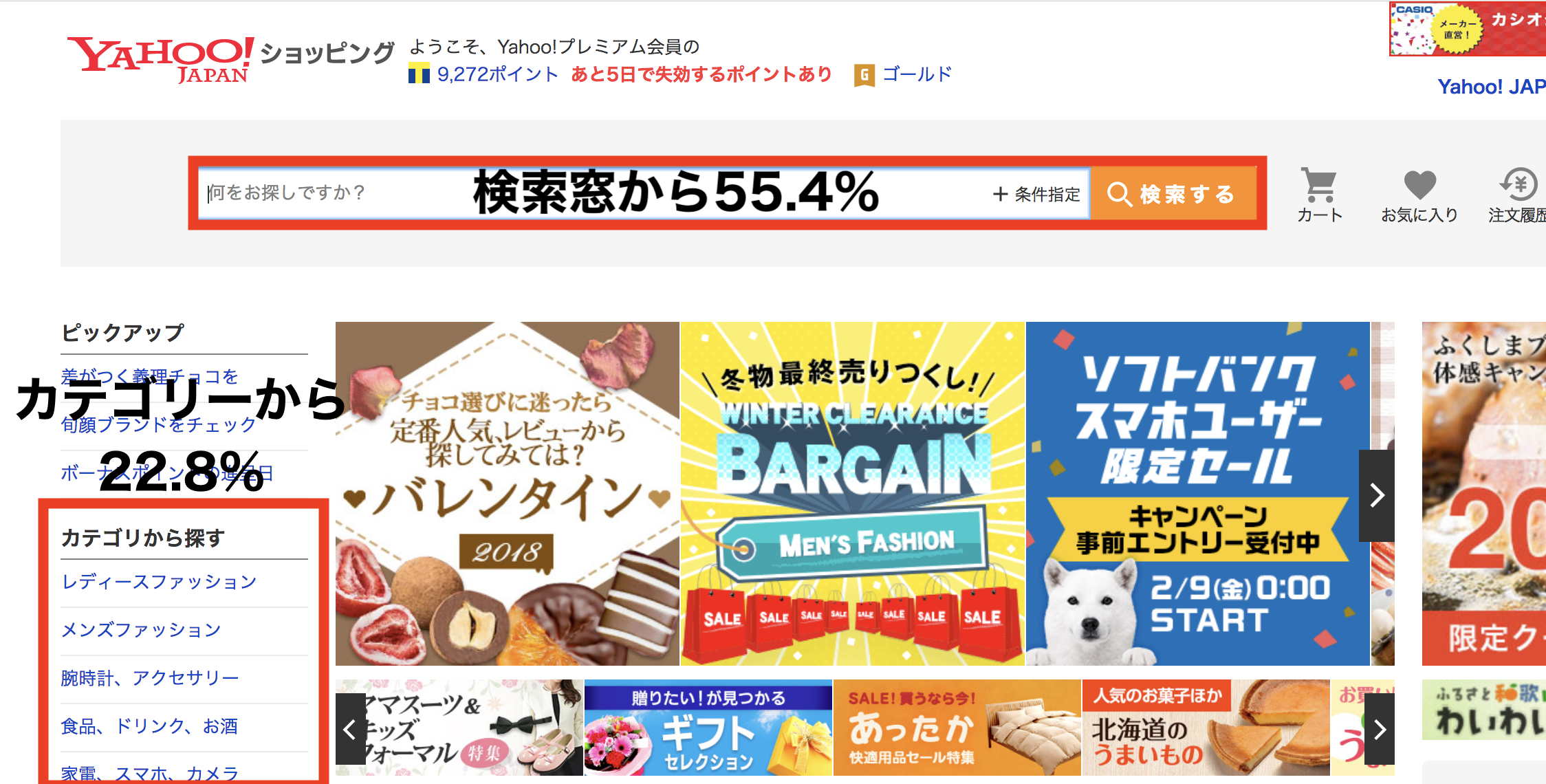Click the Yahoo! JAPAN Shopping logo
This screenshot has width=1546, height=784.
230,59
